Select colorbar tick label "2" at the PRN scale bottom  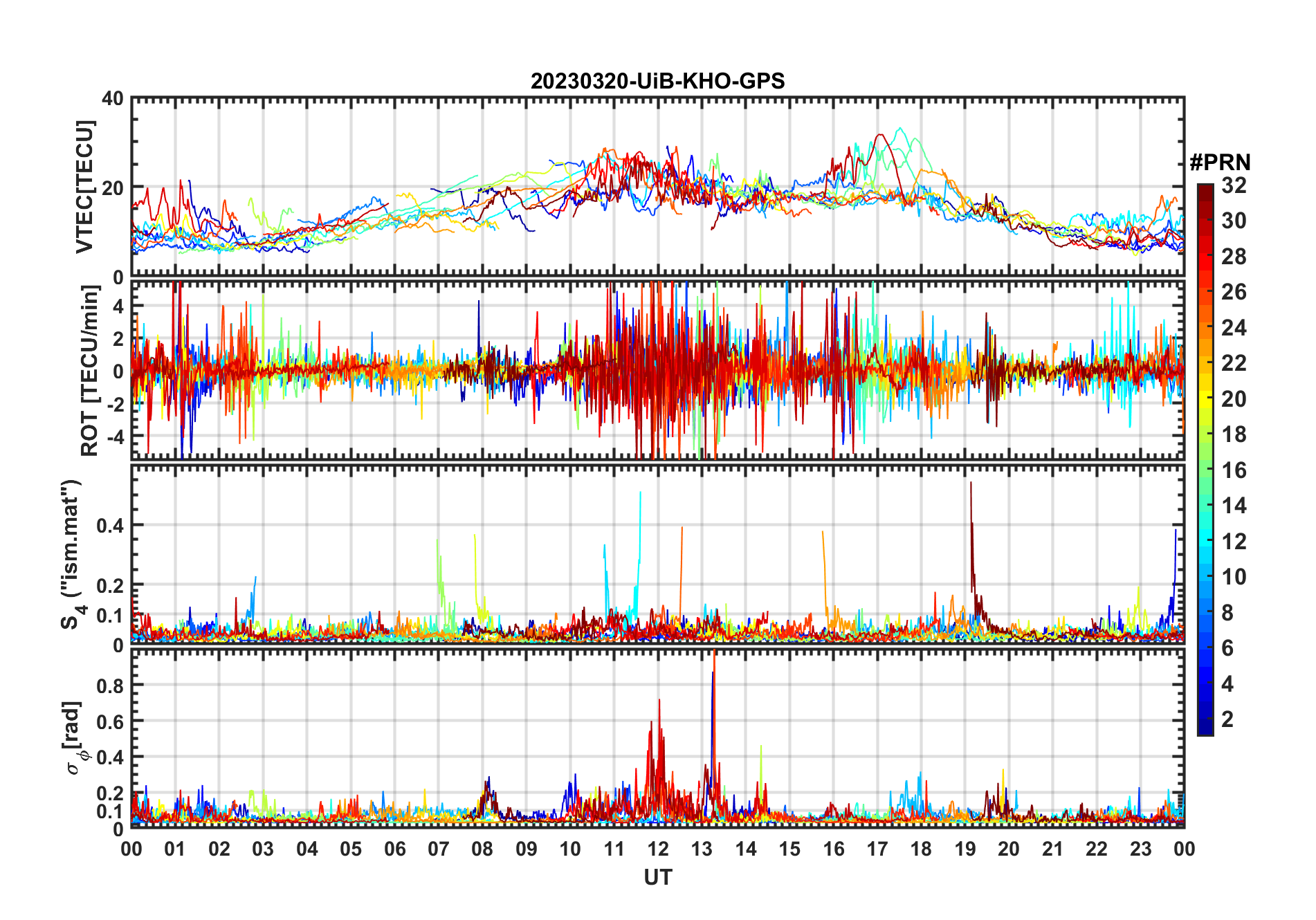1227,719
